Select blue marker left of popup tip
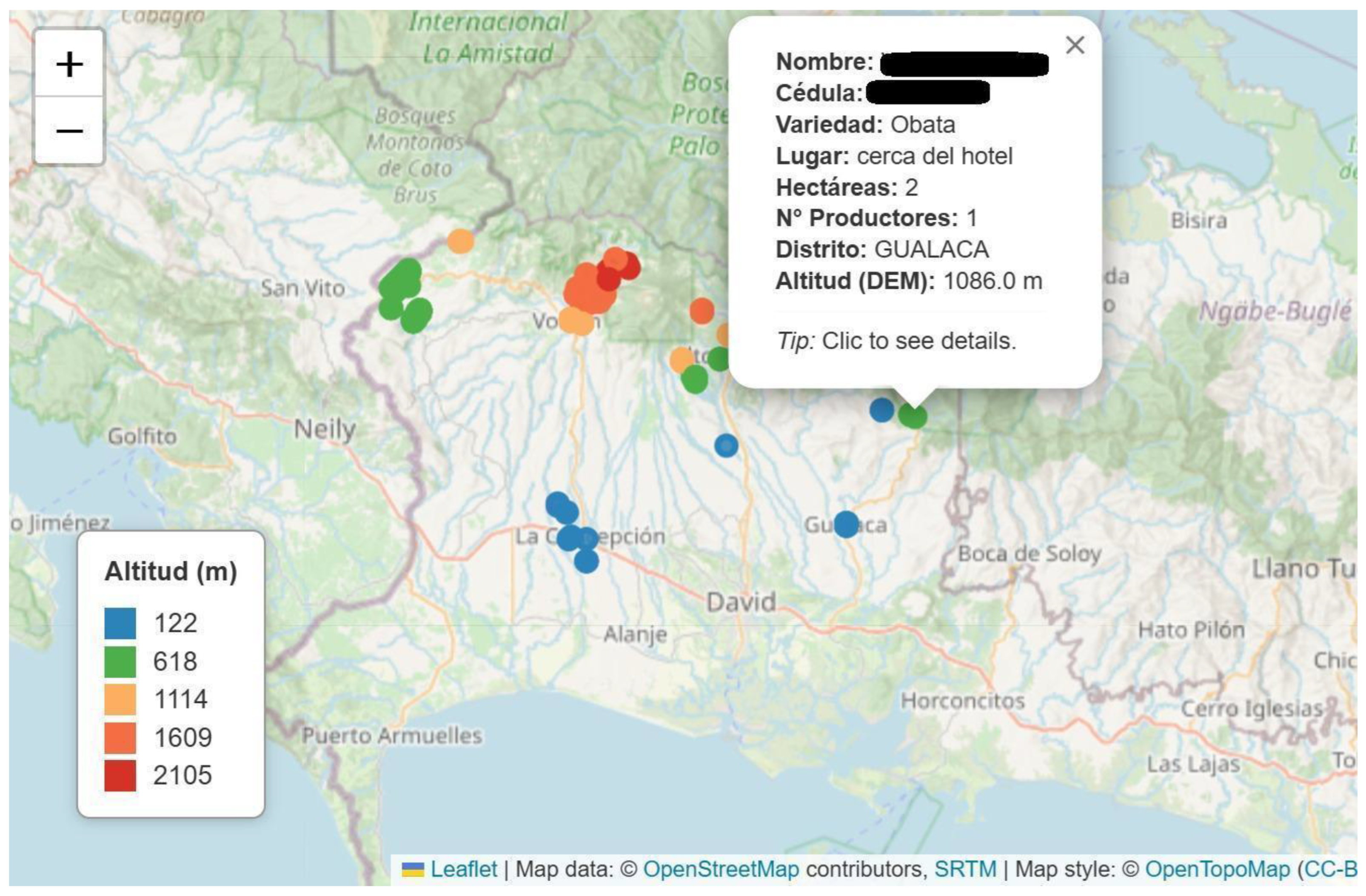1366x896 pixels. click(881, 410)
